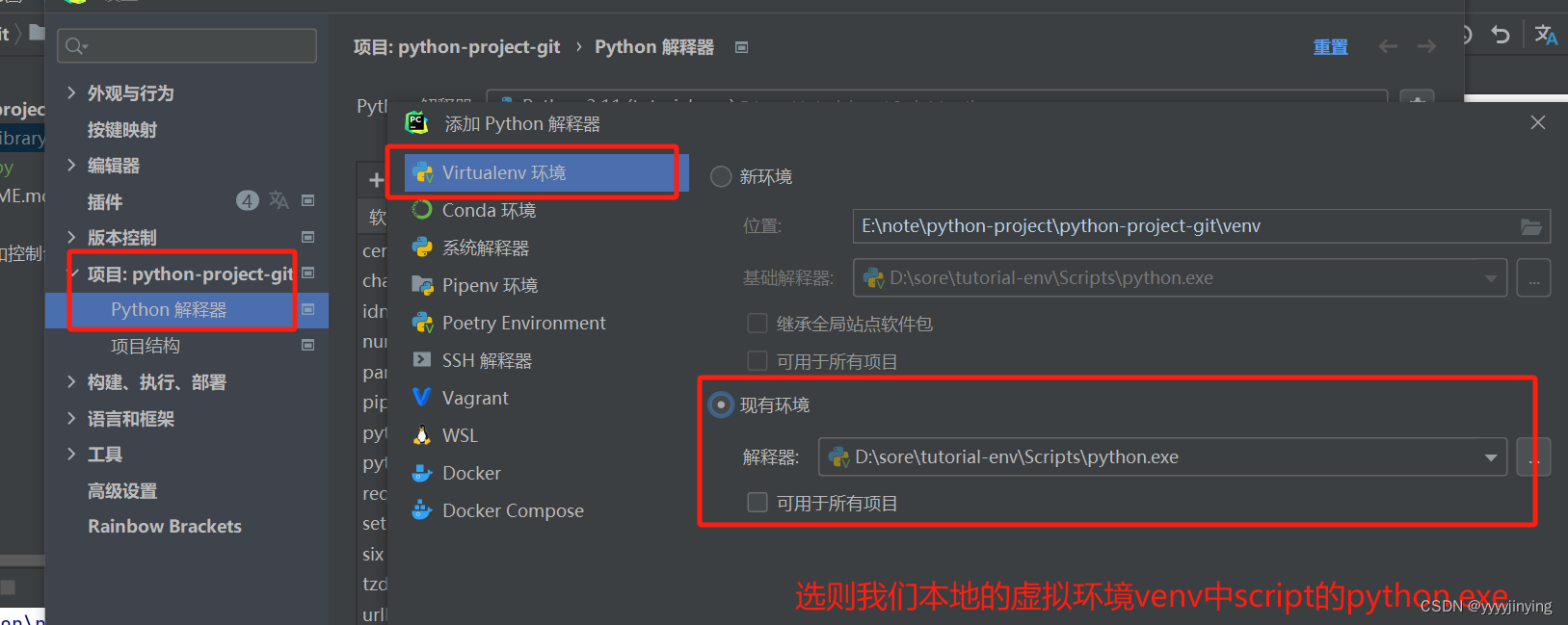Open 高级设置 page
The width and height of the screenshot is (1568, 625).
[122, 491]
